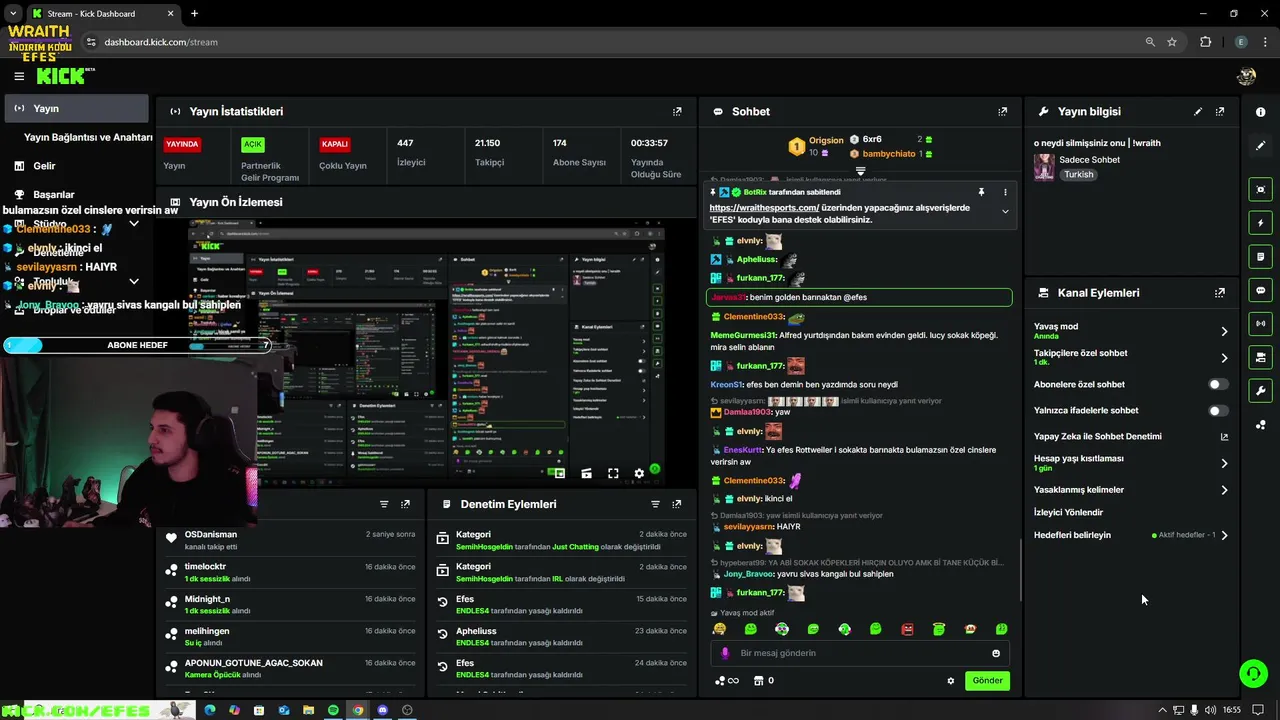Unpin the BotRix pinned message
The width and height of the screenshot is (1280, 720).
[x=981, y=192]
